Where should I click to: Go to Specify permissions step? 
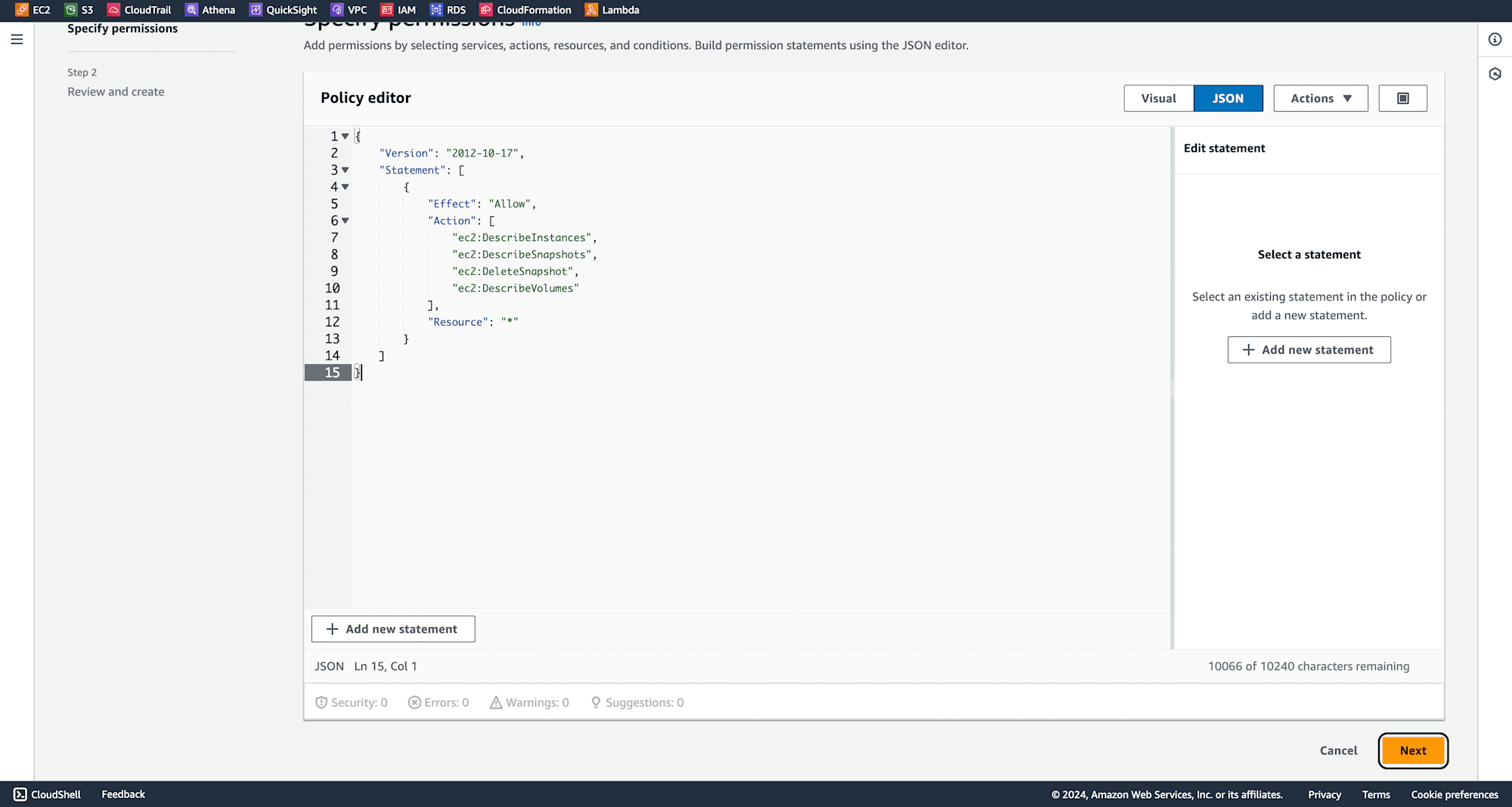tap(122, 29)
